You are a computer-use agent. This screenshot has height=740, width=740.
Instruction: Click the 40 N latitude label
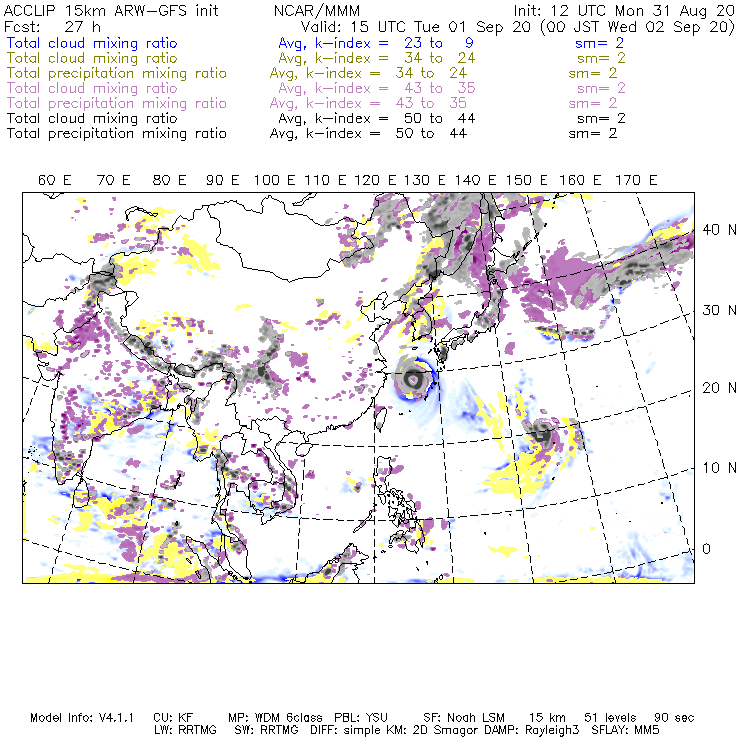pyautogui.click(x=719, y=230)
